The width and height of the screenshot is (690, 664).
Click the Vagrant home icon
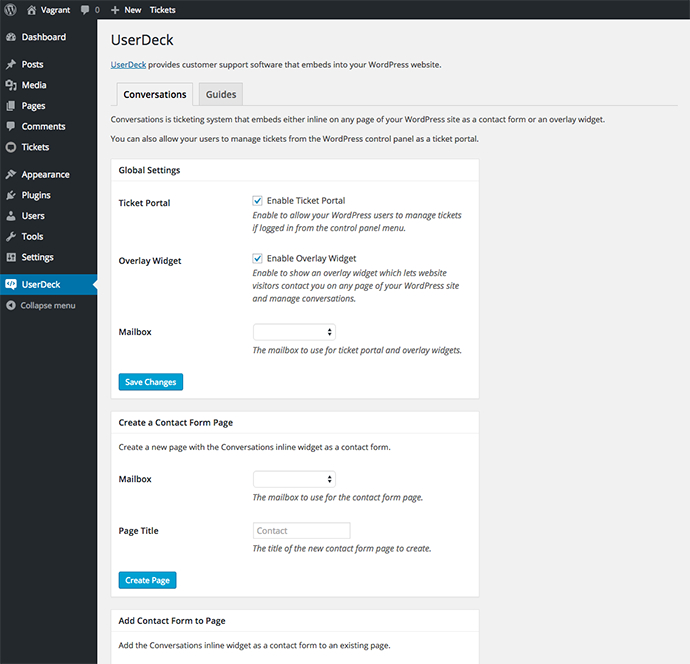[x=31, y=10]
